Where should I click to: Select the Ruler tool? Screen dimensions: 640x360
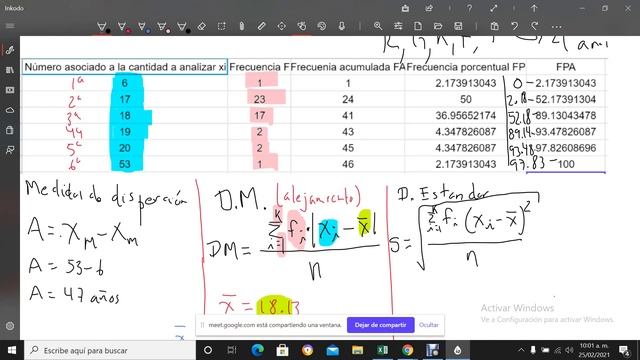[x=262, y=27]
